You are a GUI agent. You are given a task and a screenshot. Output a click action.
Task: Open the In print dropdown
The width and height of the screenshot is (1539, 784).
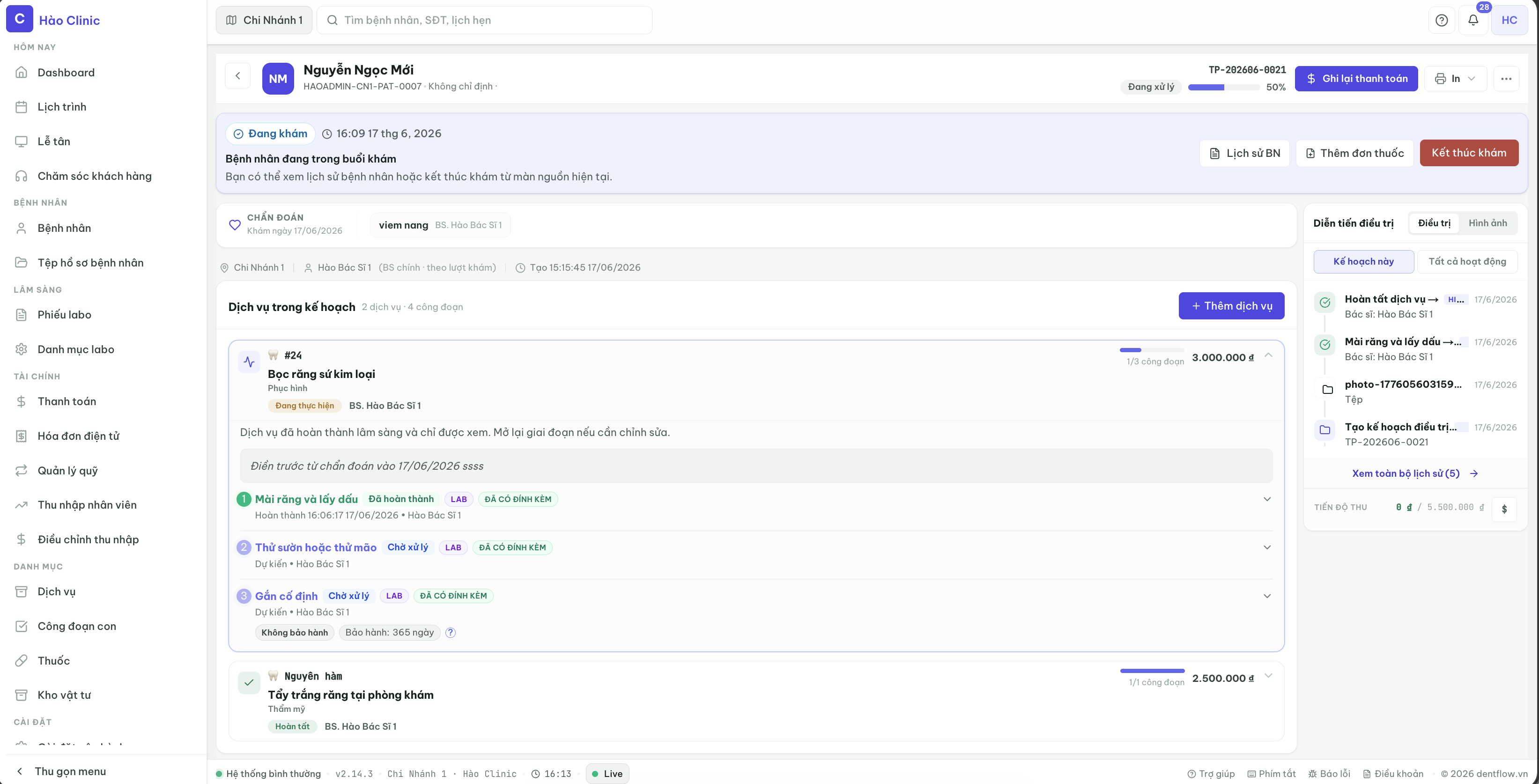pos(1456,79)
